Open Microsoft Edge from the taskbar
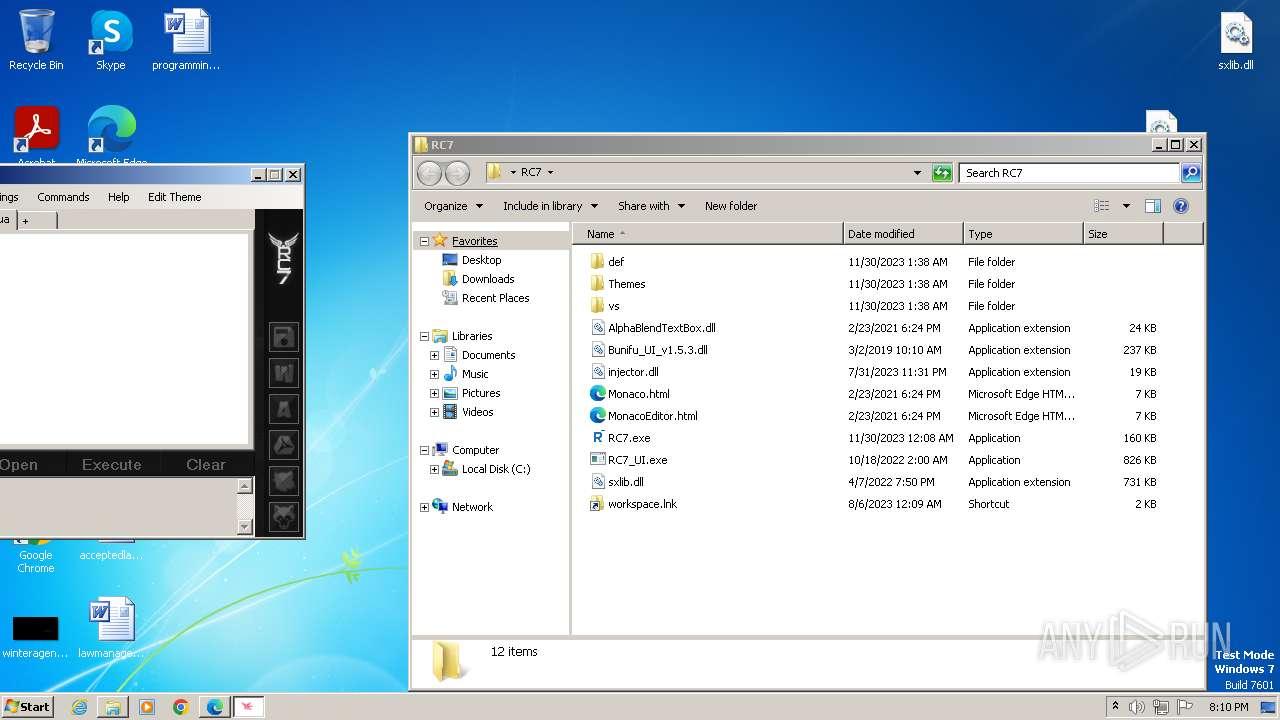The height and width of the screenshot is (720, 1280). click(x=214, y=707)
